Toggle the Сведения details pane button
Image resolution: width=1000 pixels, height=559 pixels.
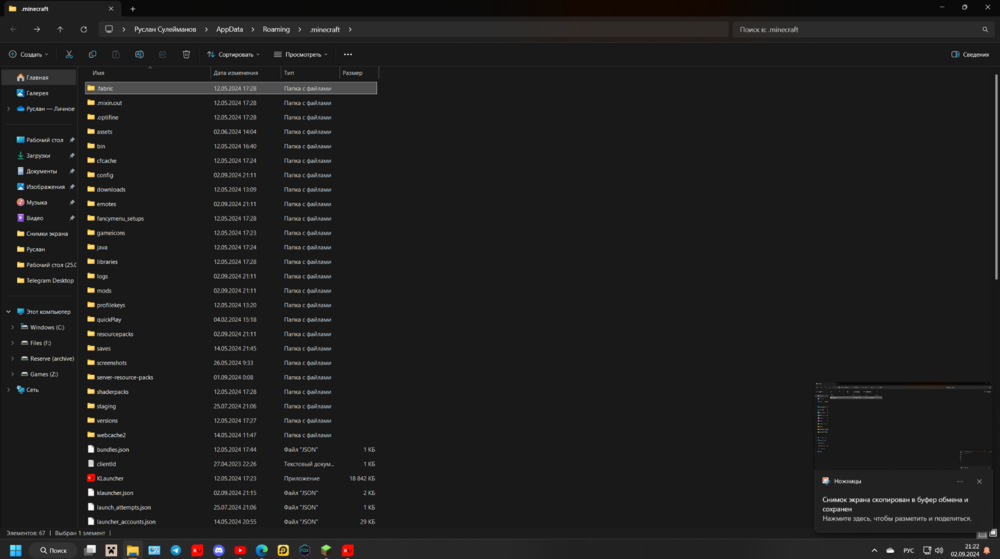[x=970, y=55]
